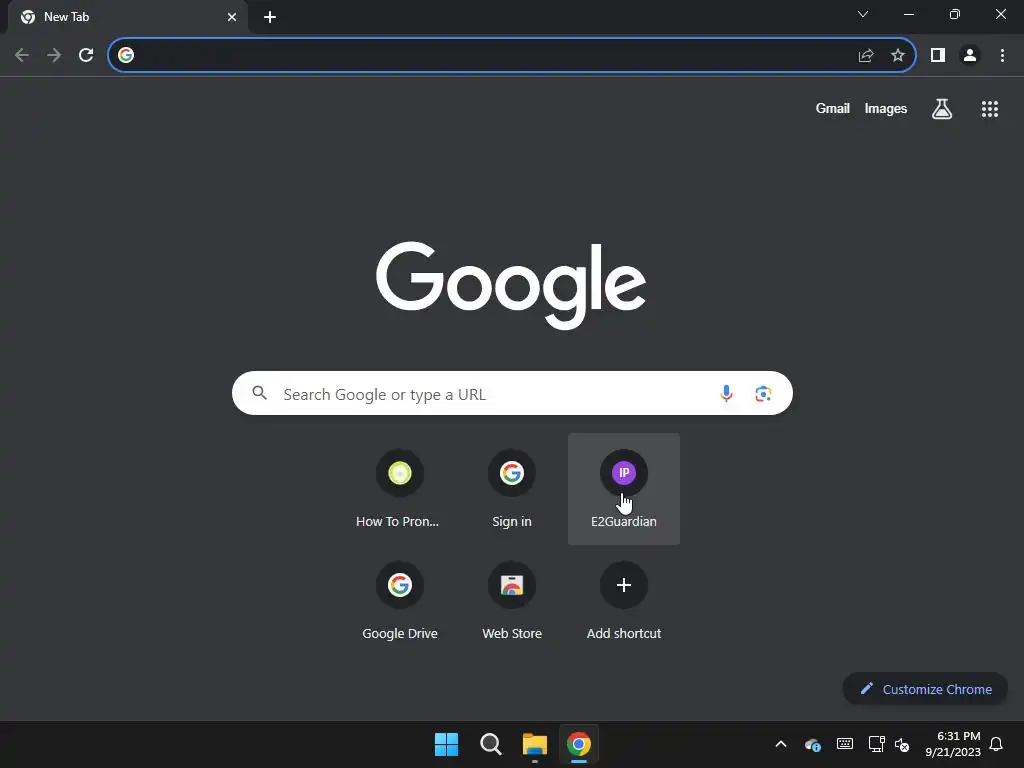1024x768 pixels.
Task: Go forward using the browser forward arrow
Action: pos(54,55)
